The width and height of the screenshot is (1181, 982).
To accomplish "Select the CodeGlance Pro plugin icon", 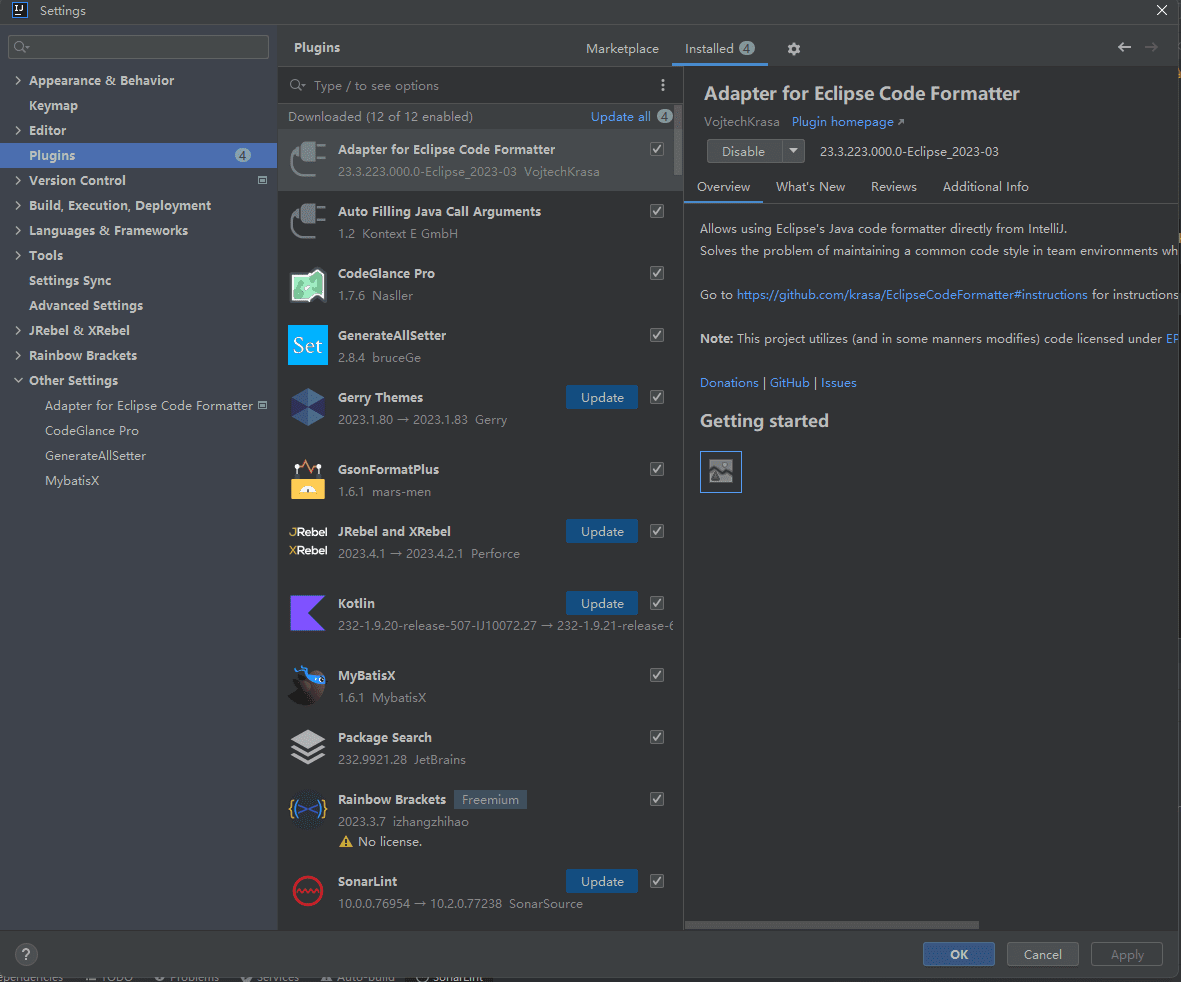I will (x=308, y=285).
